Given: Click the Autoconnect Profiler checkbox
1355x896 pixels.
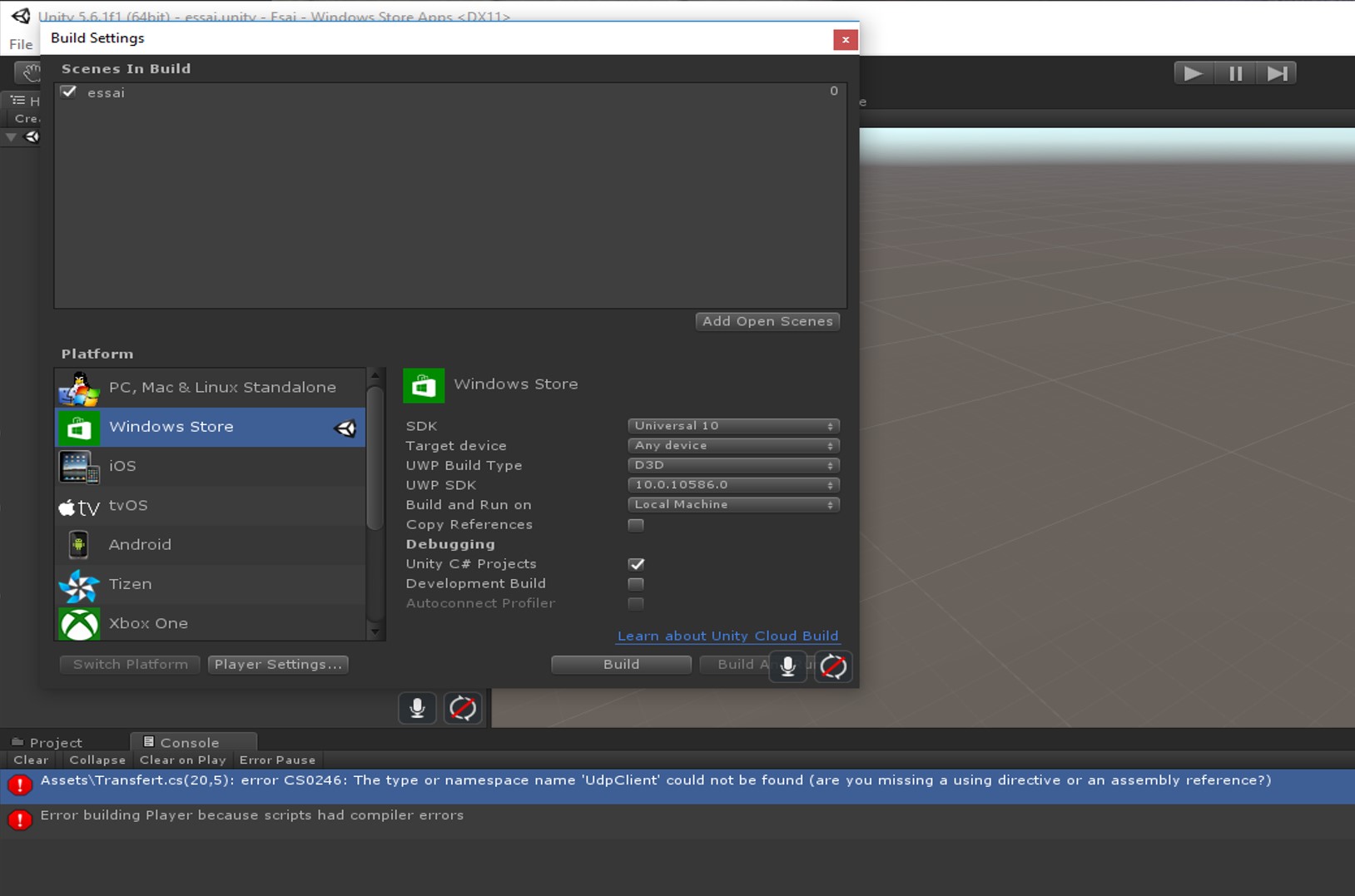Looking at the screenshot, I should coord(636,604).
